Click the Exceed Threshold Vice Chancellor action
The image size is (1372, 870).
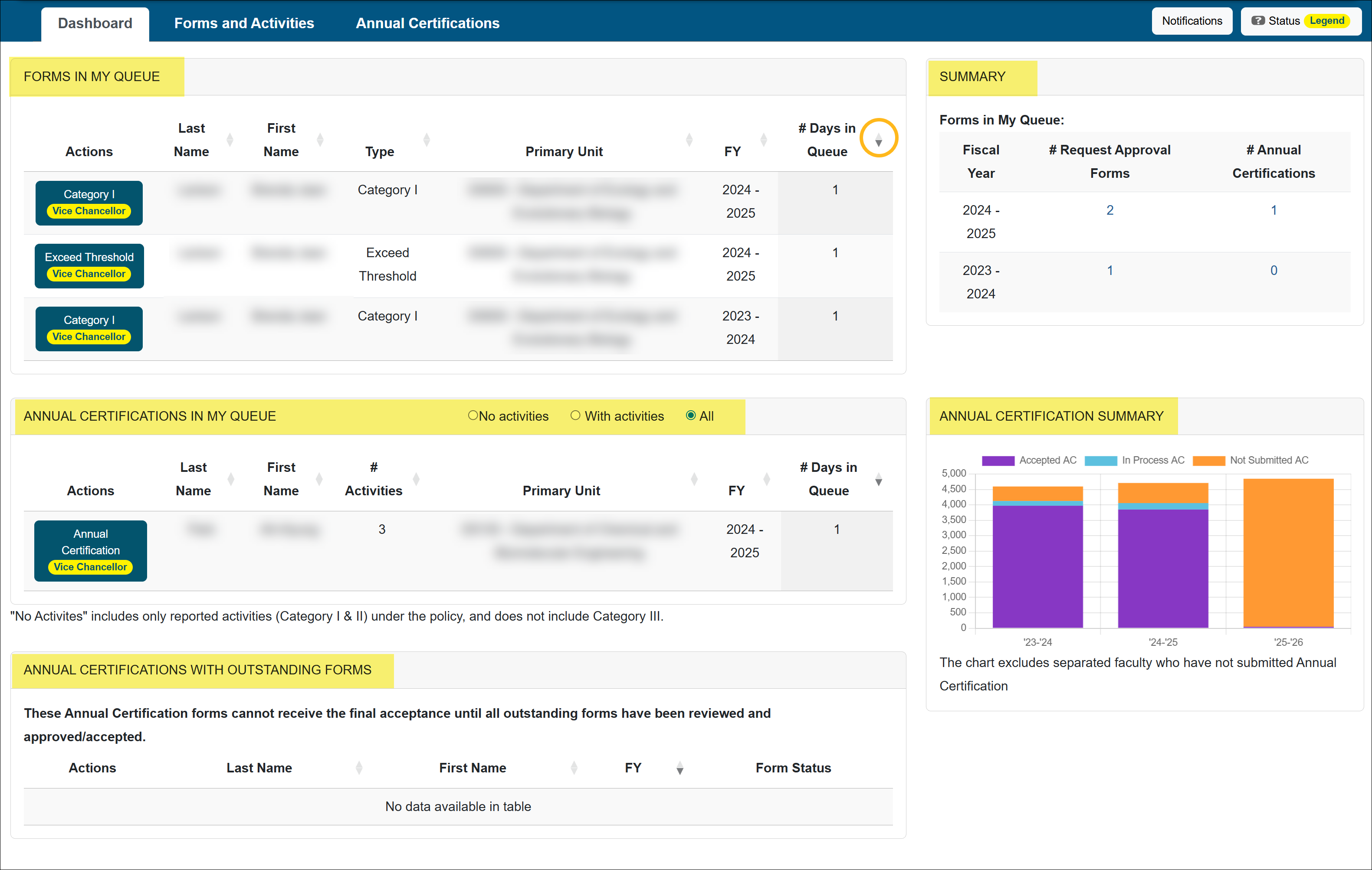pos(89,265)
